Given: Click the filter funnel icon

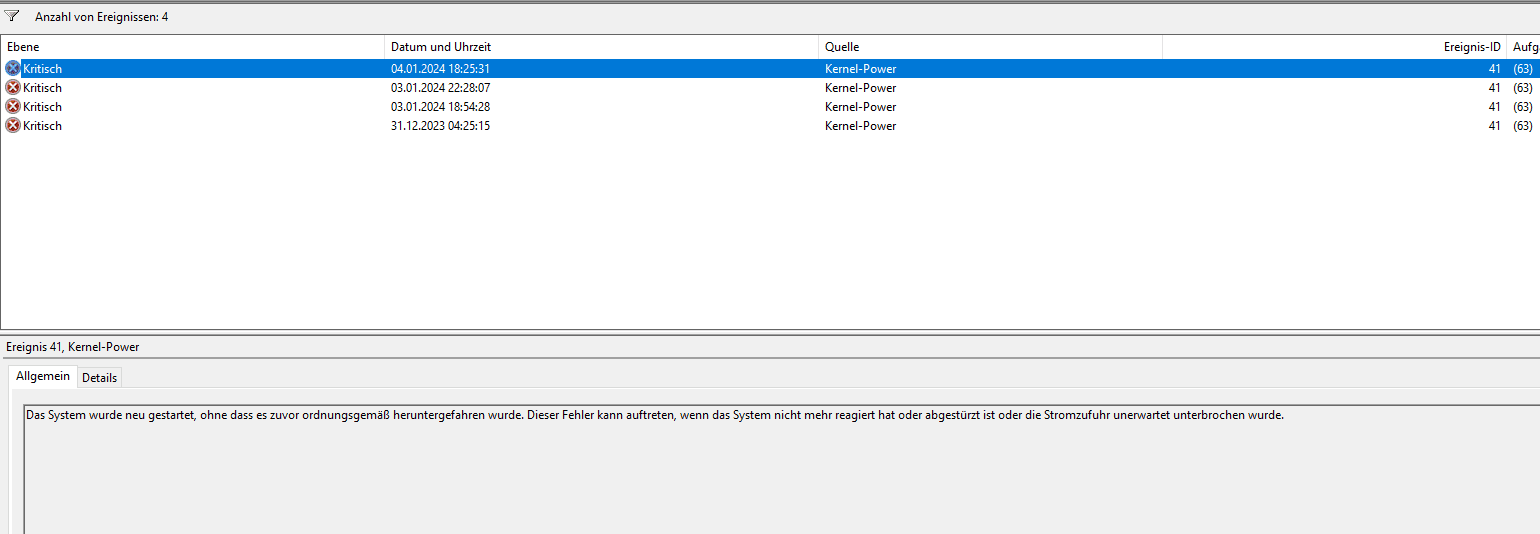Looking at the screenshot, I should (x=12, y=16).
